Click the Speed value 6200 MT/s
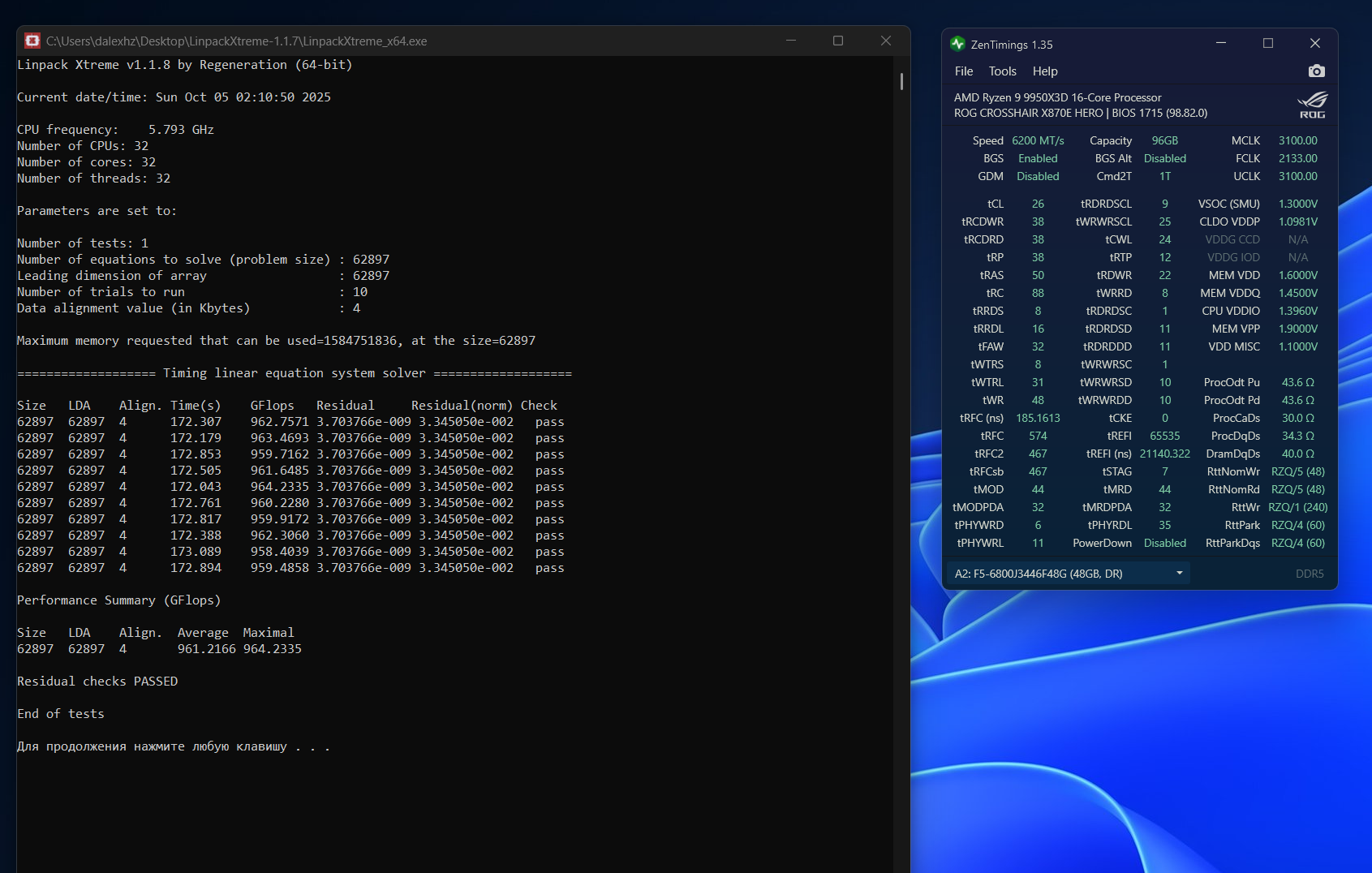The width and height of the screenshot is (1372, 873). [1038, 140]
